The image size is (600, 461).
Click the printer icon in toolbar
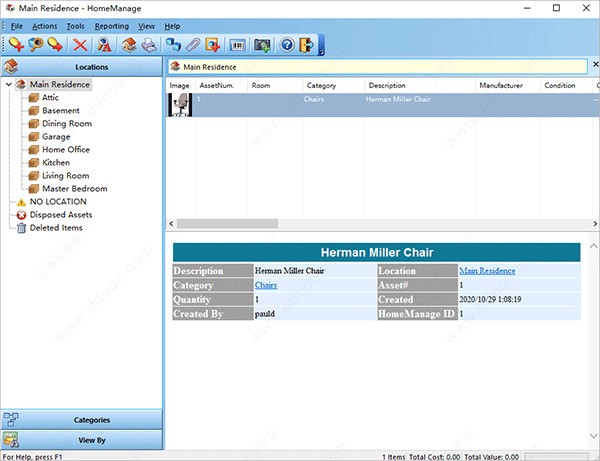(x=148, y=45)
